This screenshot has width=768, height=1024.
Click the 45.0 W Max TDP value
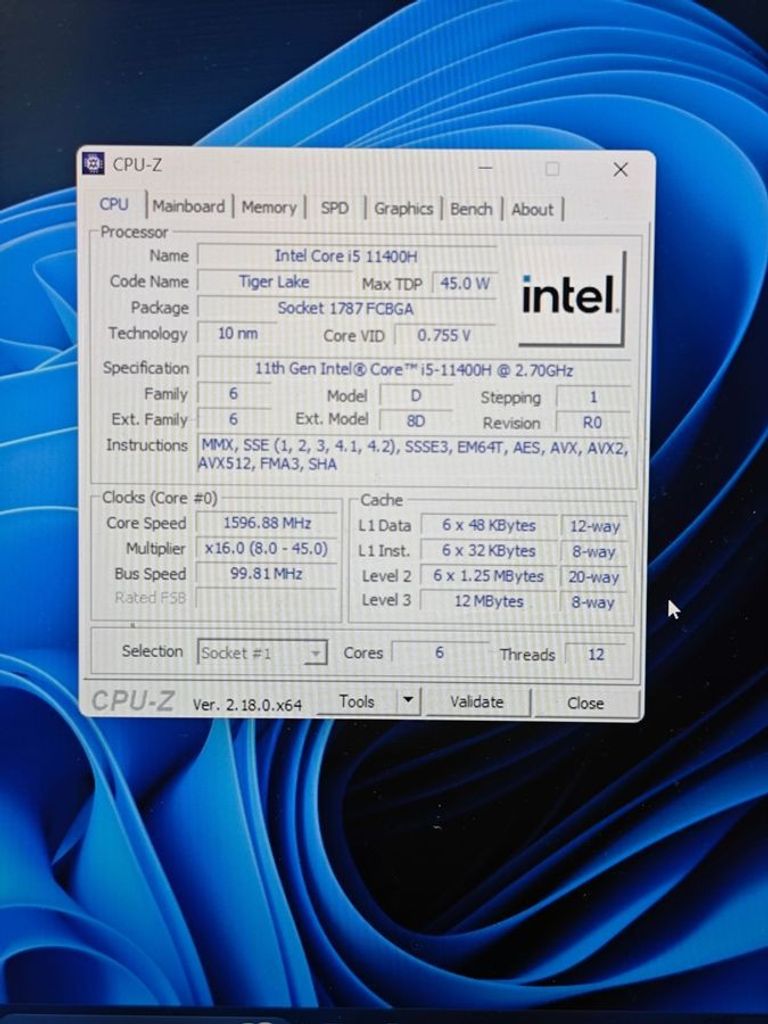[465, 283]
